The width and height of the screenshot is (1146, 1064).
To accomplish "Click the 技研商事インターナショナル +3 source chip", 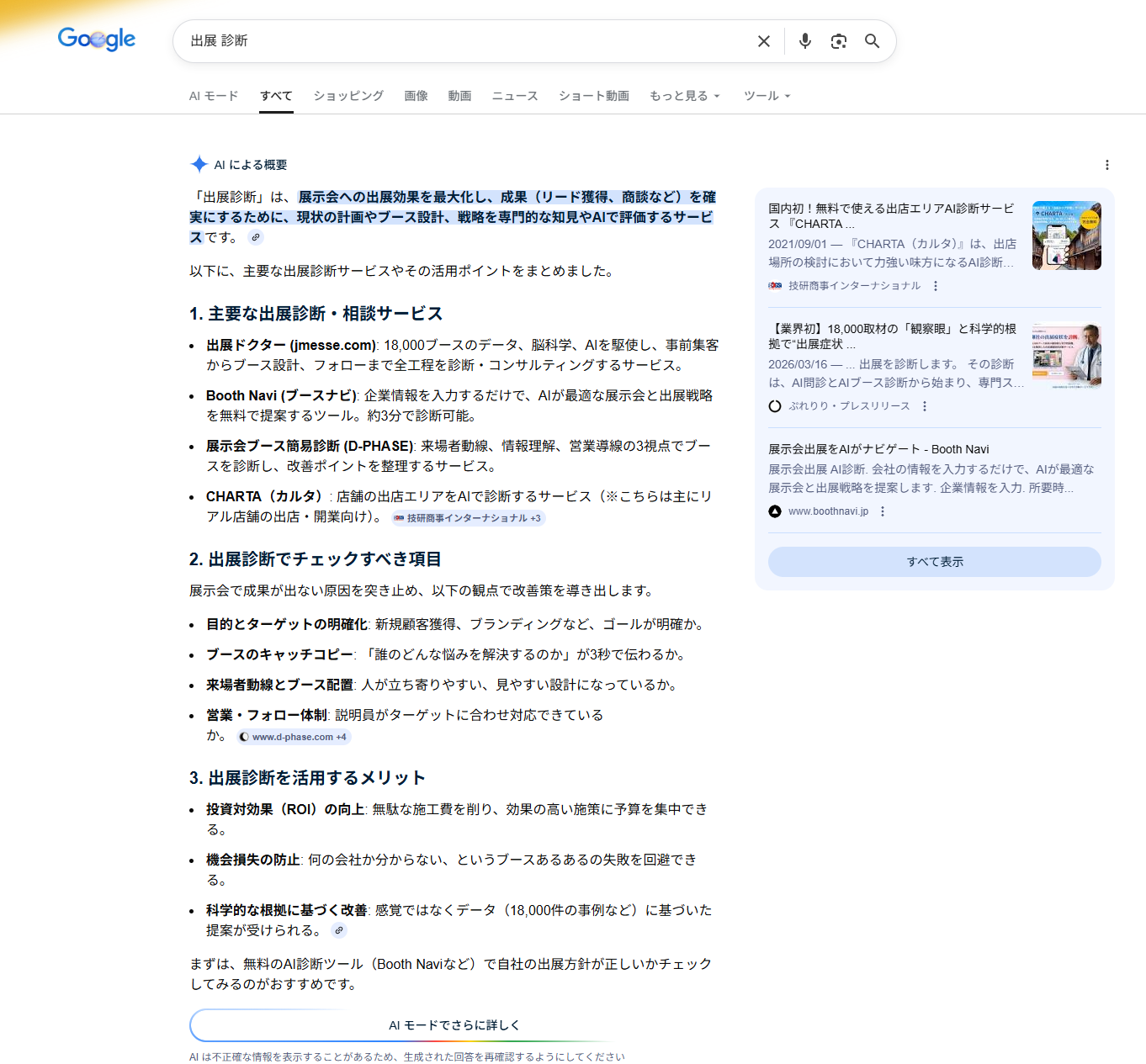I will (x=469, y=518).
